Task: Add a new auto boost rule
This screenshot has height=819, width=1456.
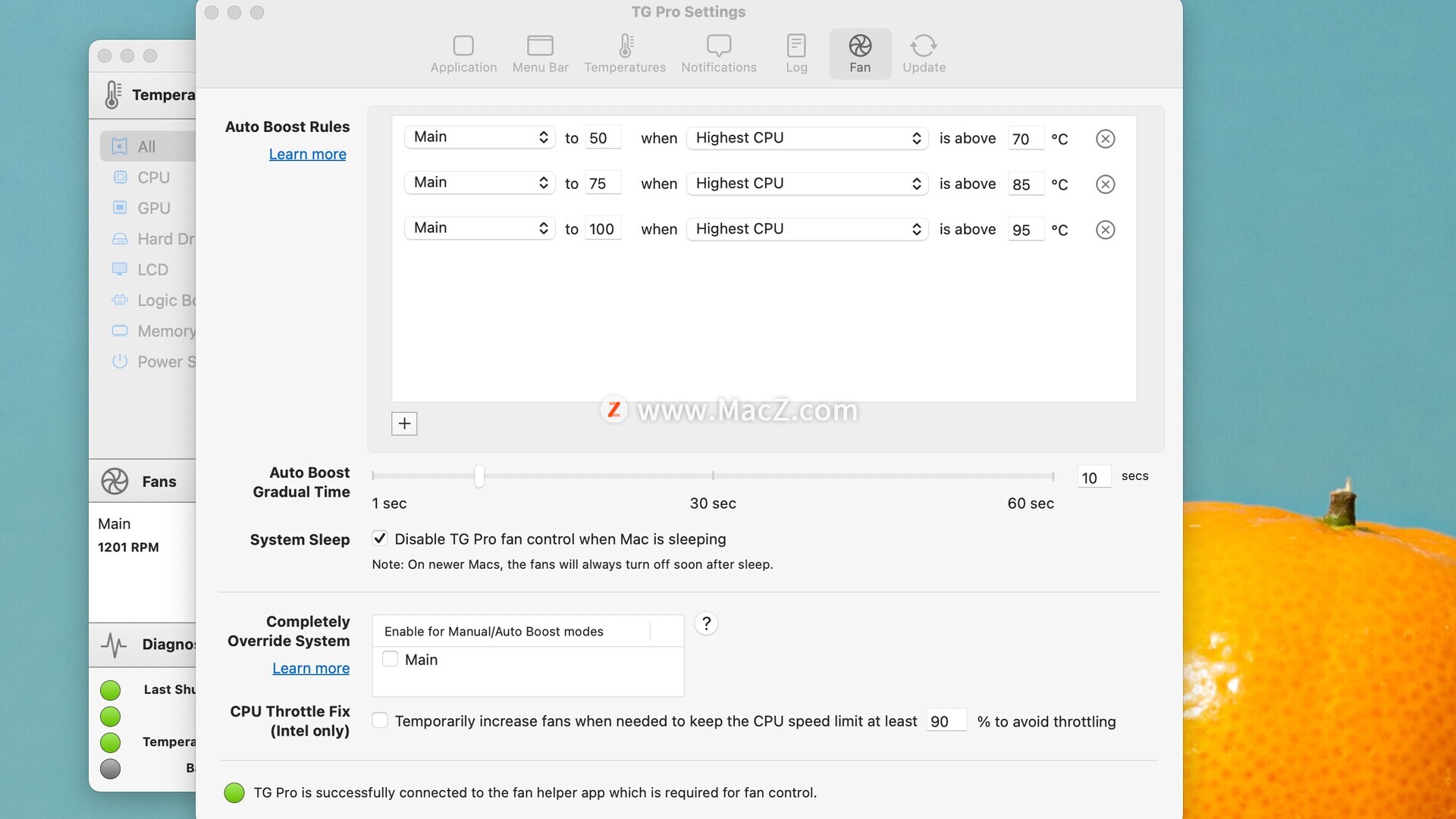Action: click(x=404, y=424)
